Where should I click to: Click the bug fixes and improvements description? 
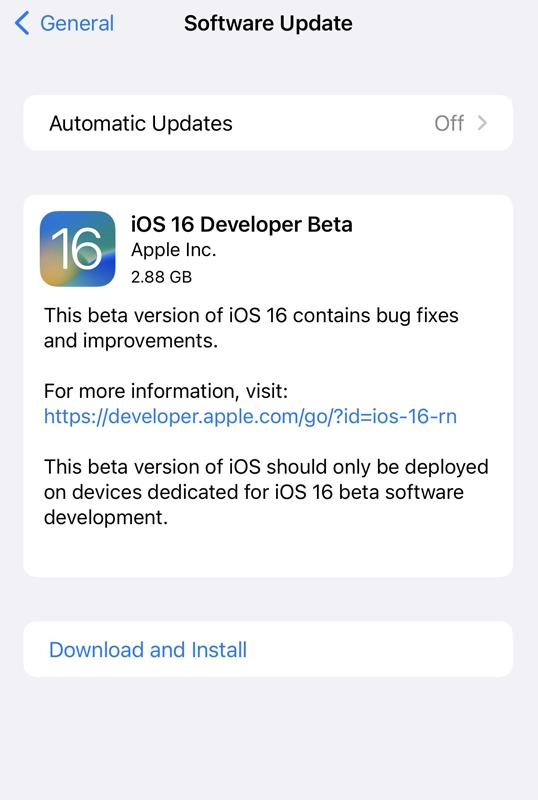(x=251, y=328)
